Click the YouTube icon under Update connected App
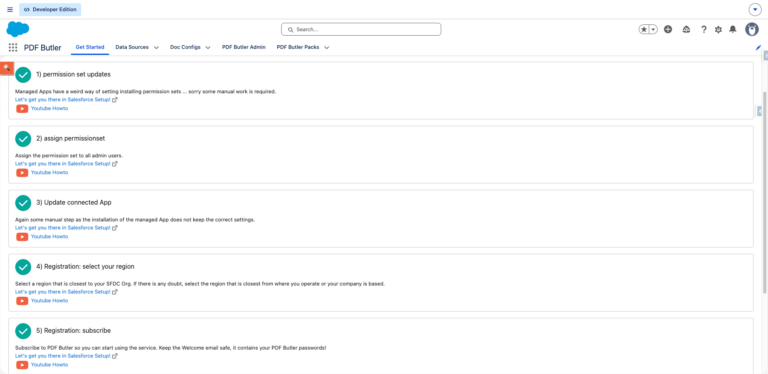Viewport: 768px width, 374px height. pos(22,237)
